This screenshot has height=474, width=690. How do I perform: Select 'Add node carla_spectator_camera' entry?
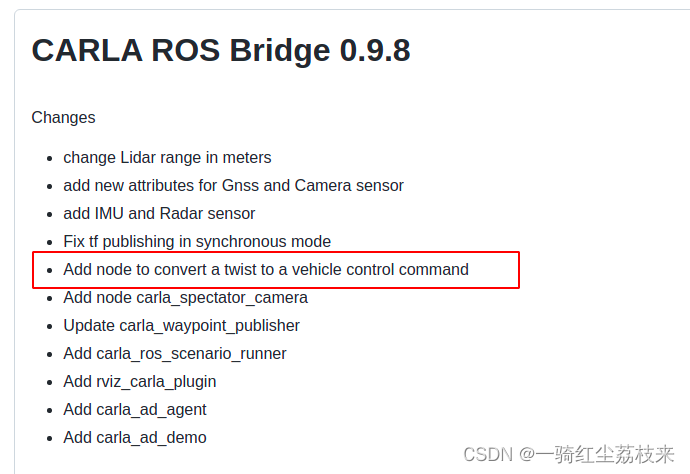(185, 297)
